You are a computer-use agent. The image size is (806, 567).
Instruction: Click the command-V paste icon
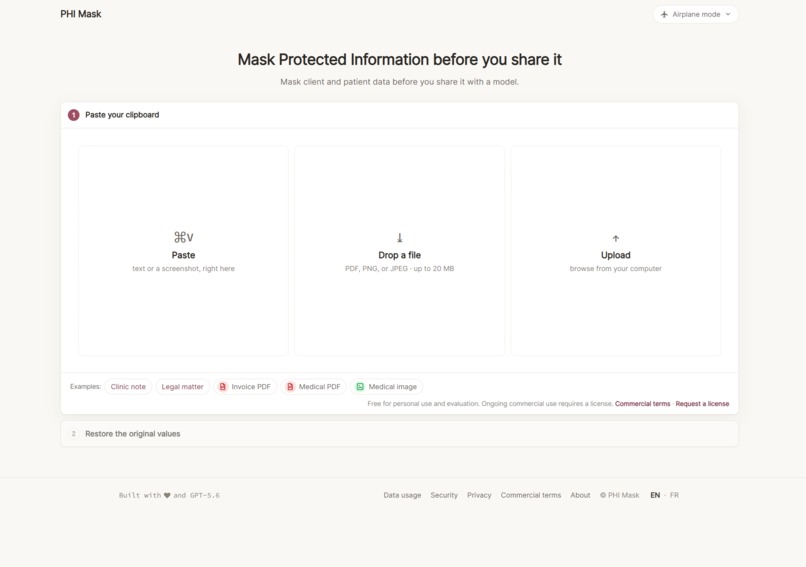[184, 237]
